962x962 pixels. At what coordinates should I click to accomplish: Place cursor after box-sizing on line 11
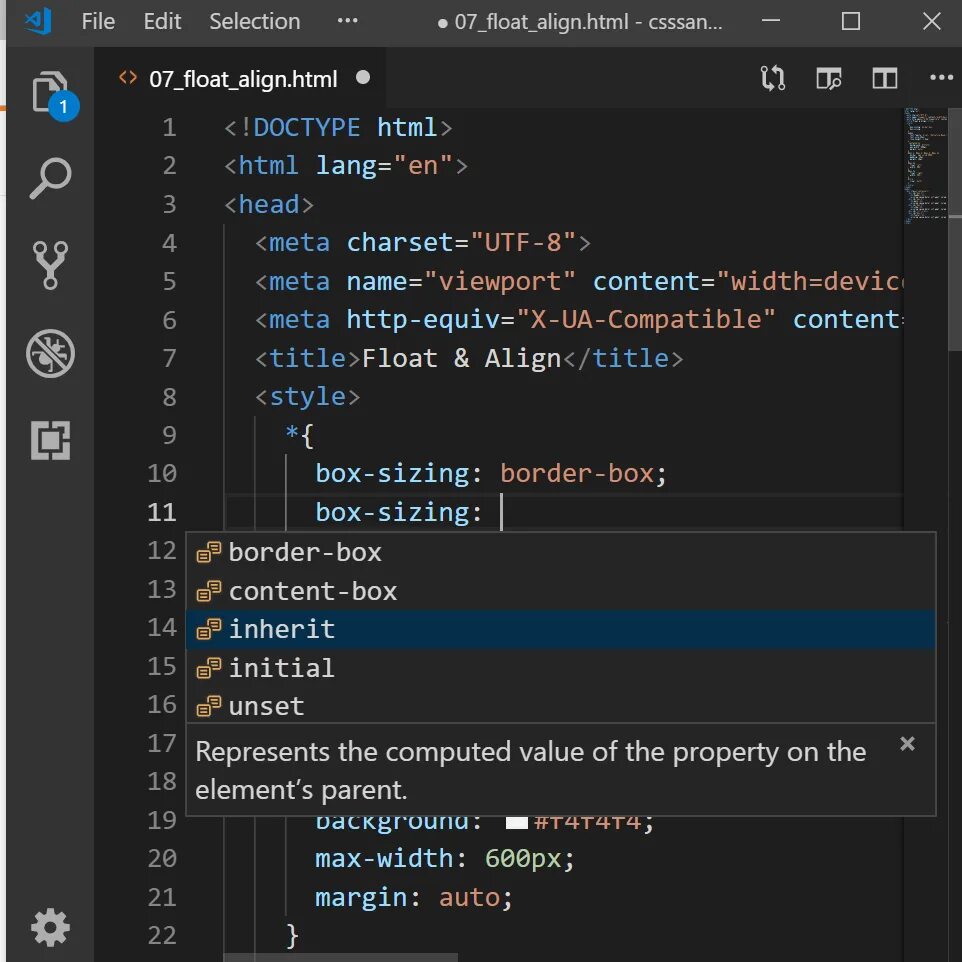[x=501, y=512]
